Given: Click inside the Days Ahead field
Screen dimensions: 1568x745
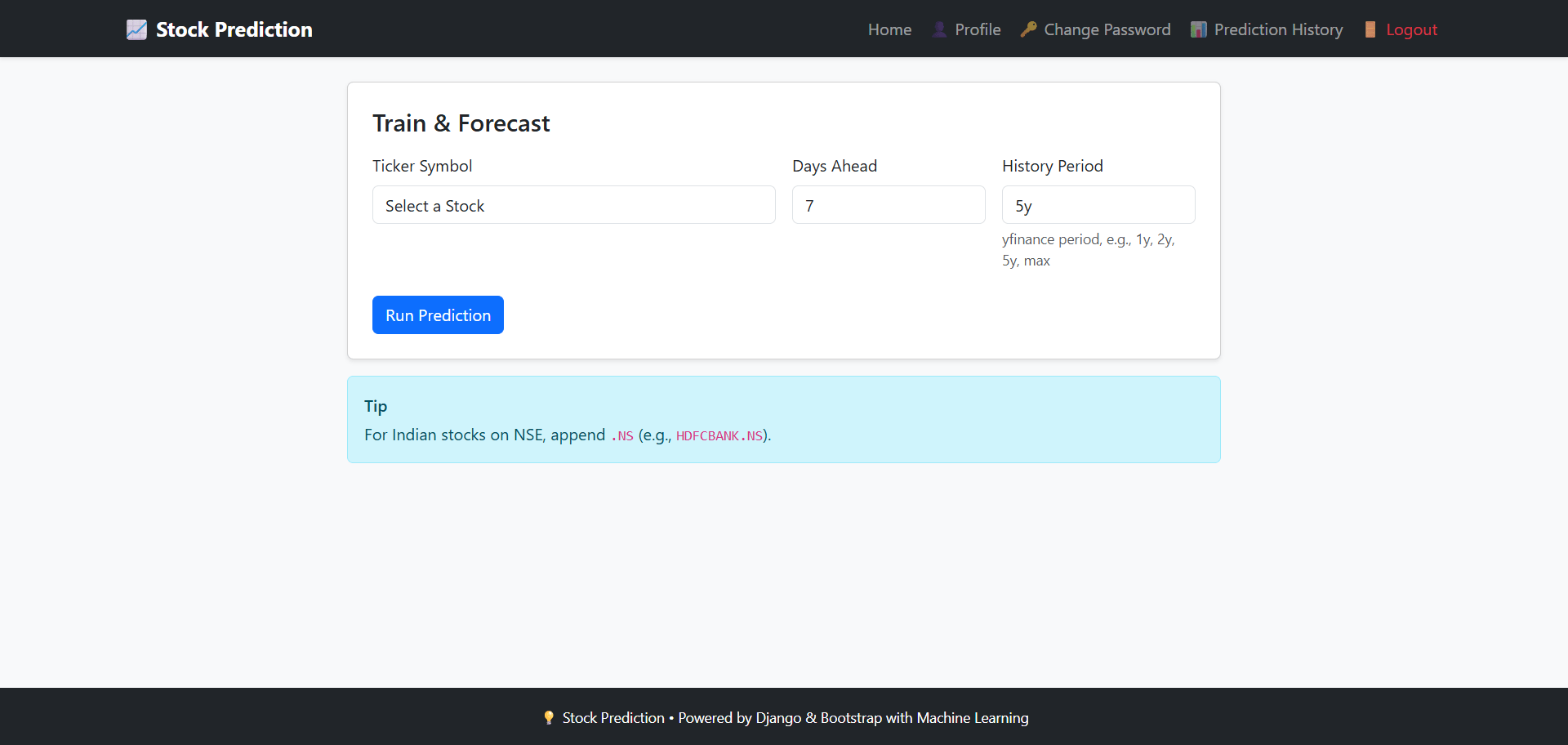Looking at the screenshot, I should pyautogui.click(x=889, y=204).
